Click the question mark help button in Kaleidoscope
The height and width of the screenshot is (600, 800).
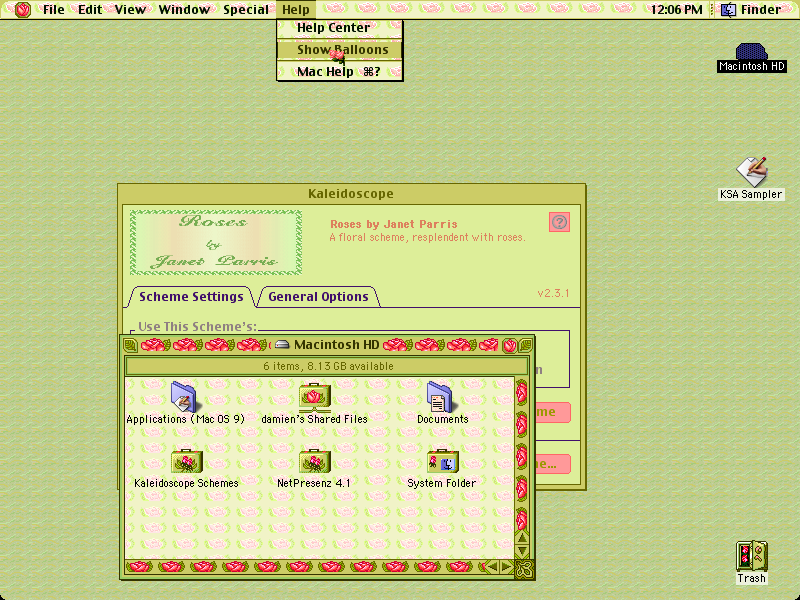point(559,222)
